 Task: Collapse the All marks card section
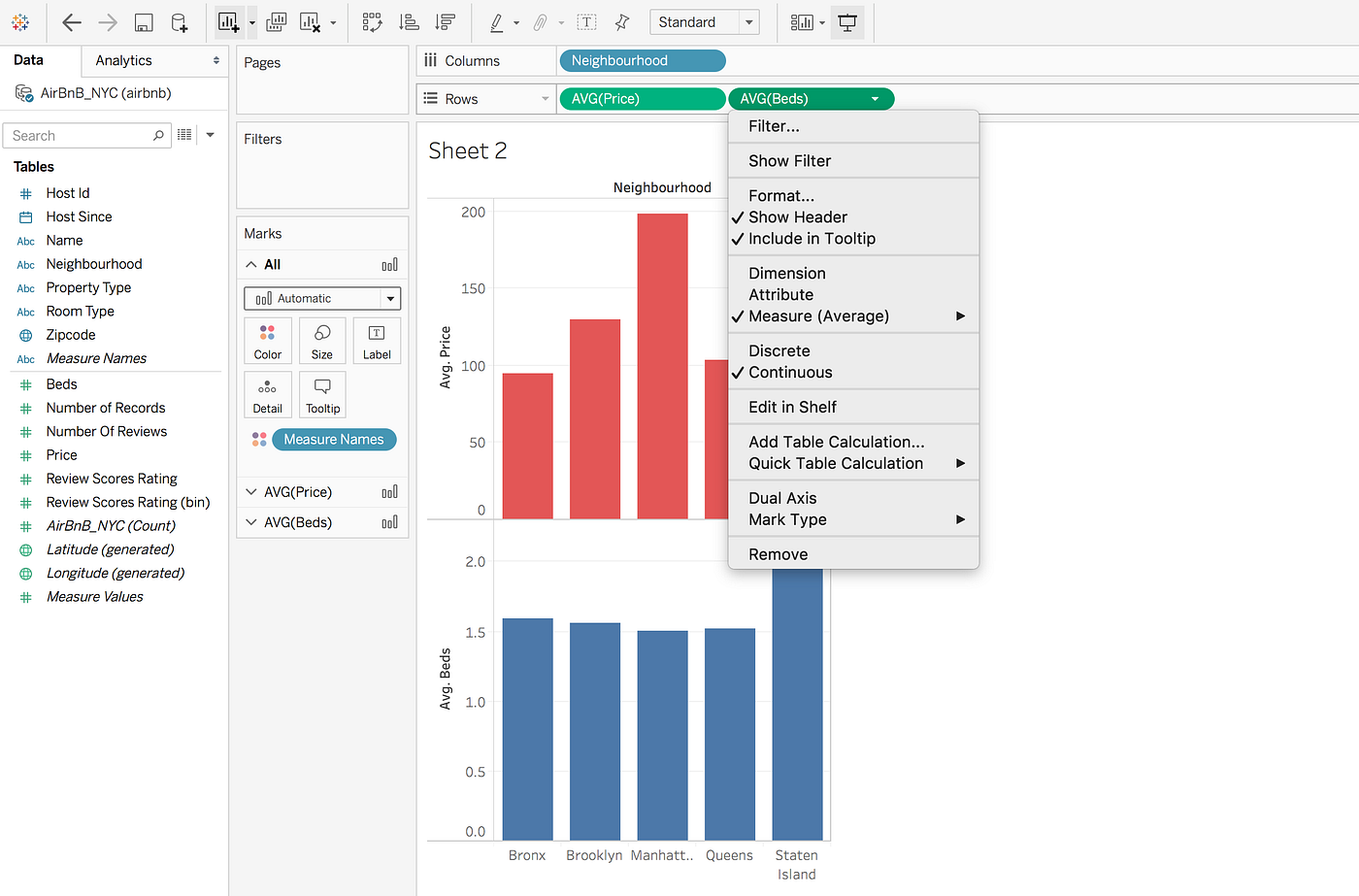pos(251,264)
